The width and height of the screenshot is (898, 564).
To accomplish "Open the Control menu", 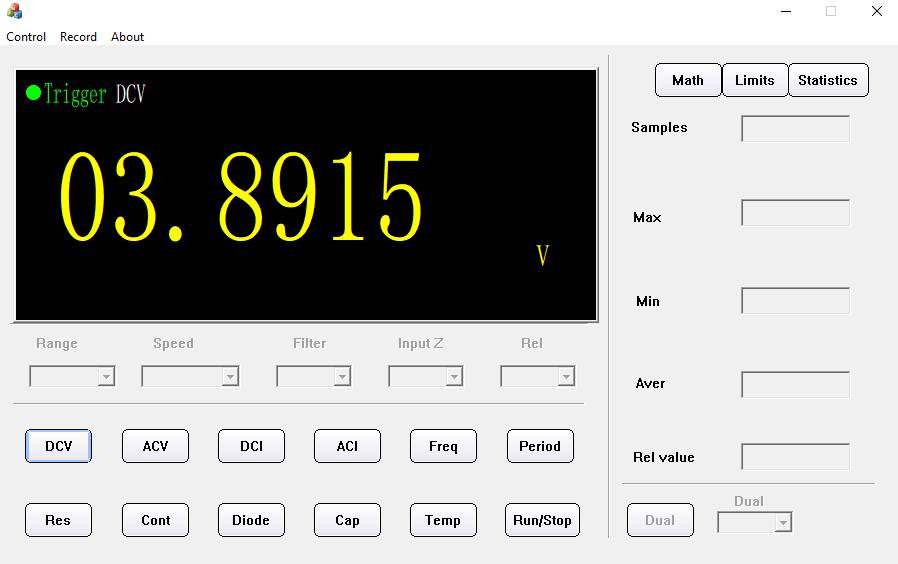I will [x=26, y=37].
